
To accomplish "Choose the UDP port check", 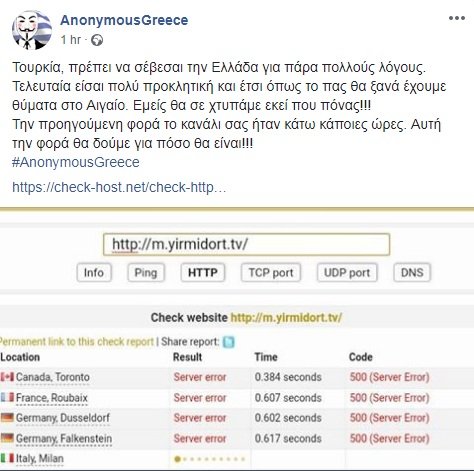I will [347, 273].
